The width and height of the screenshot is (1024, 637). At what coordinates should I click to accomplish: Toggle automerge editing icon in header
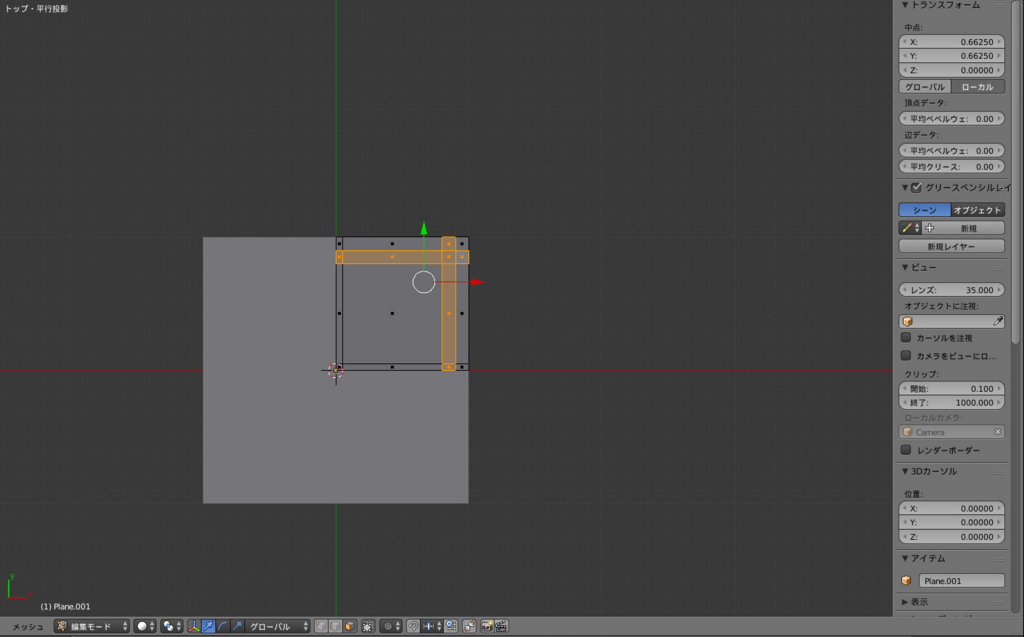tap(470, 627)
